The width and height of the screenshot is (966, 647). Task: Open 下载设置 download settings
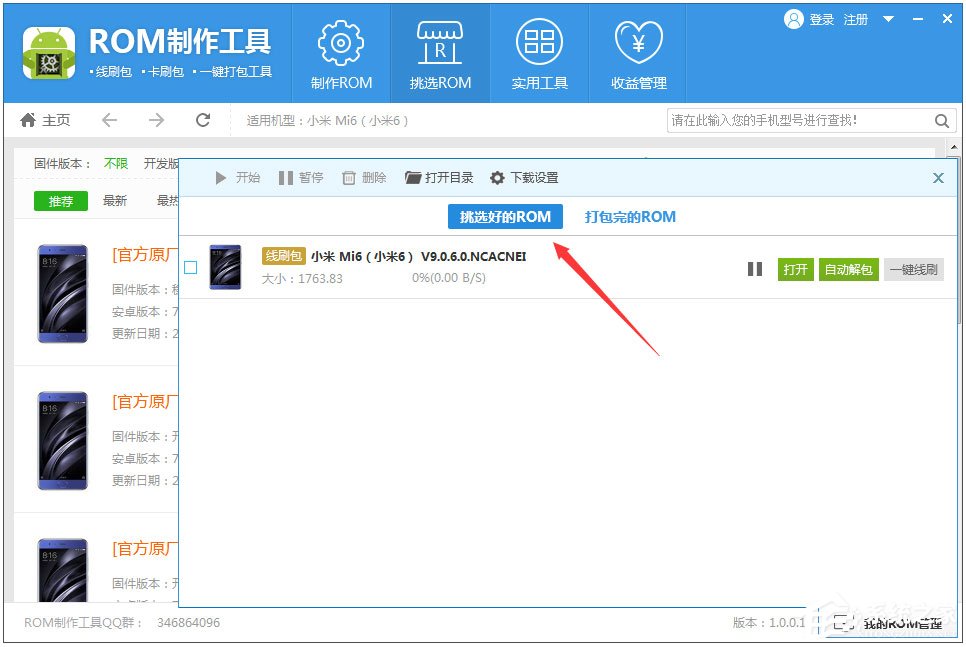pos(524,178)
